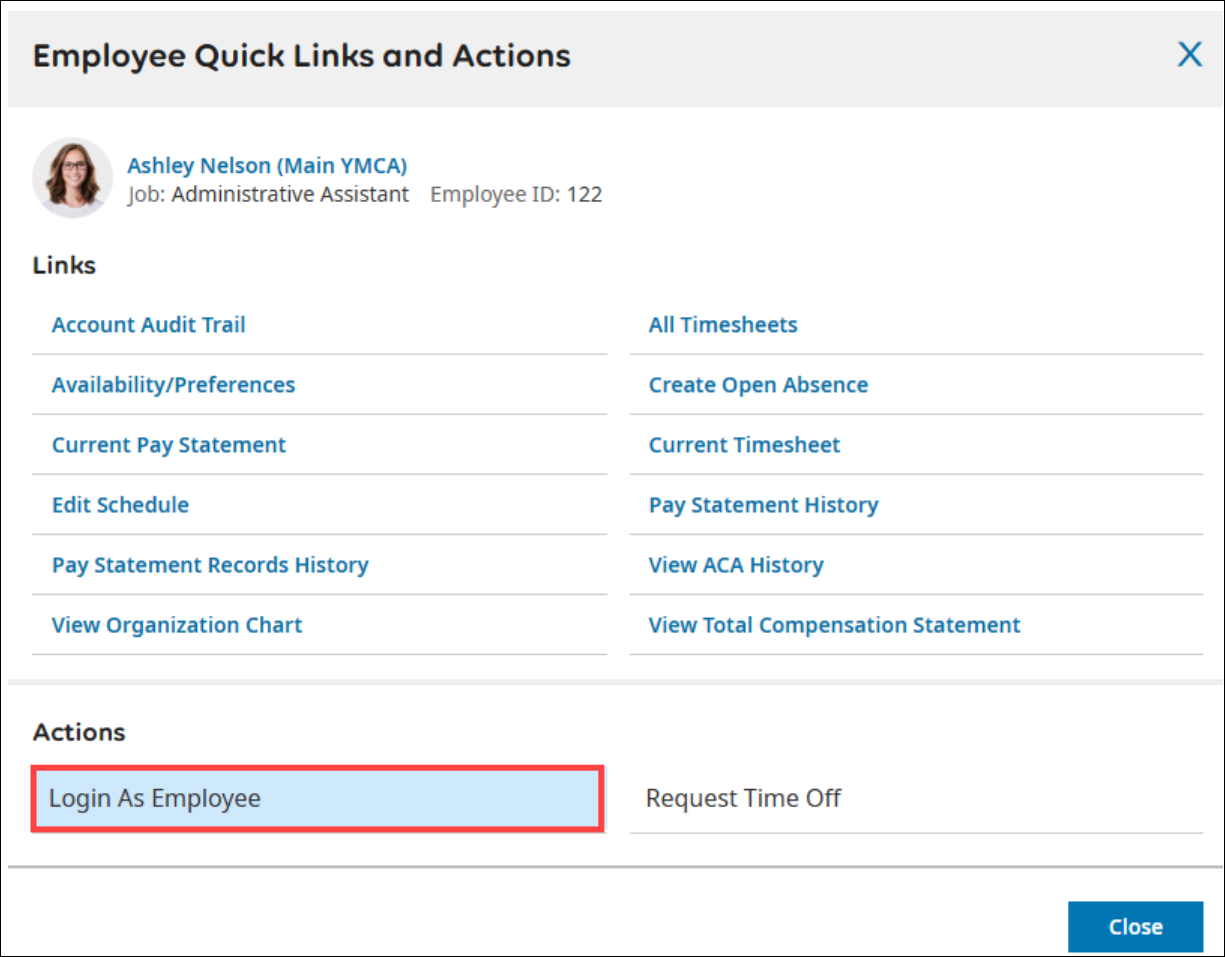Image resolution: width=1225 pixels, height=957 pixels.
Task: Select Create Open Absence
Action: [758, 385]
